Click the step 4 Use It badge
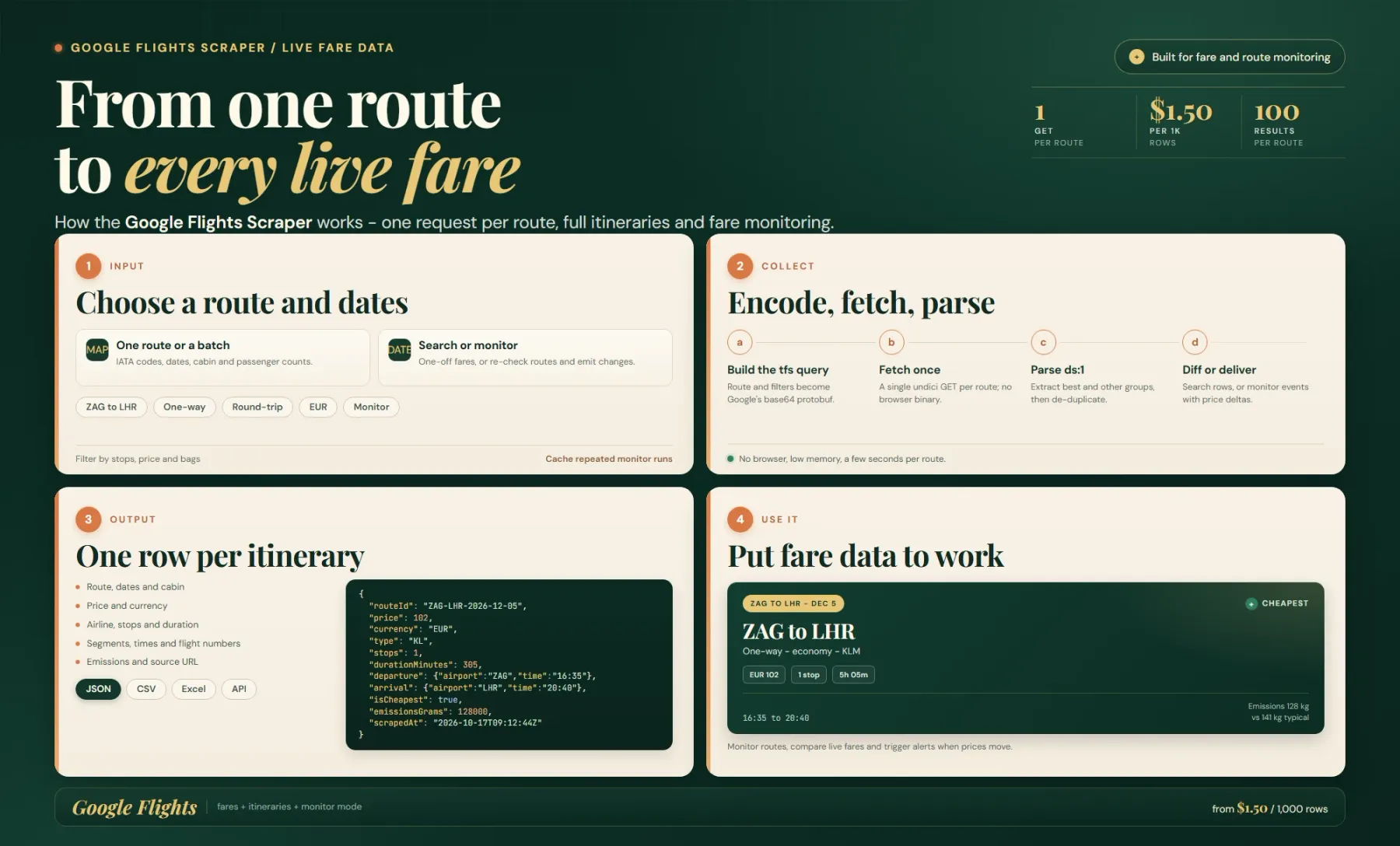 (x=740, y=519)
